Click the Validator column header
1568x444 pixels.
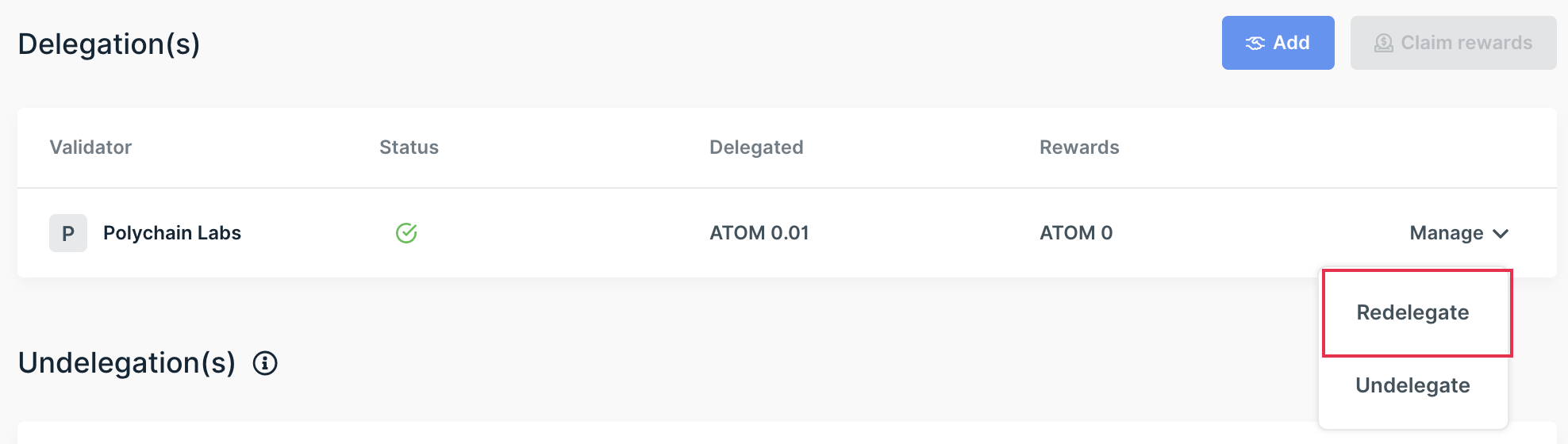coord(90,147)
